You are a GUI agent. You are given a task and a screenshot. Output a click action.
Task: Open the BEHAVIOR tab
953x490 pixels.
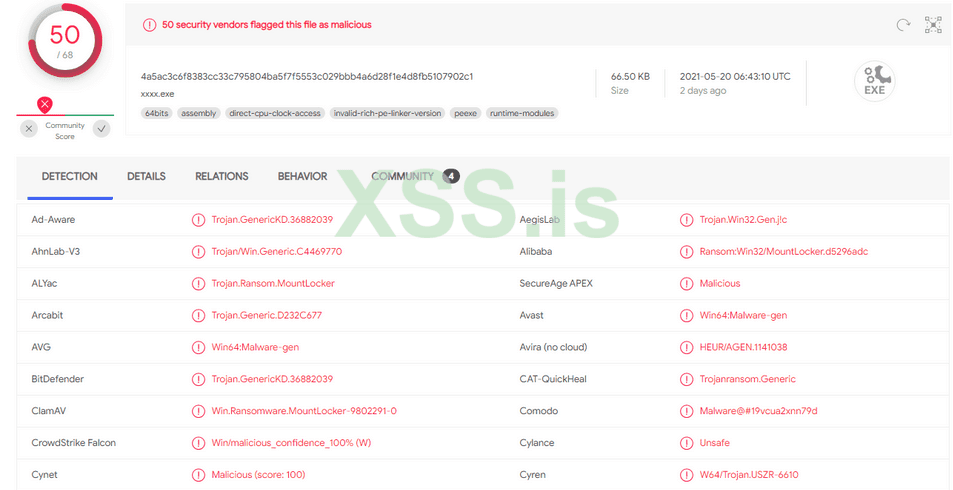[302, 176]
